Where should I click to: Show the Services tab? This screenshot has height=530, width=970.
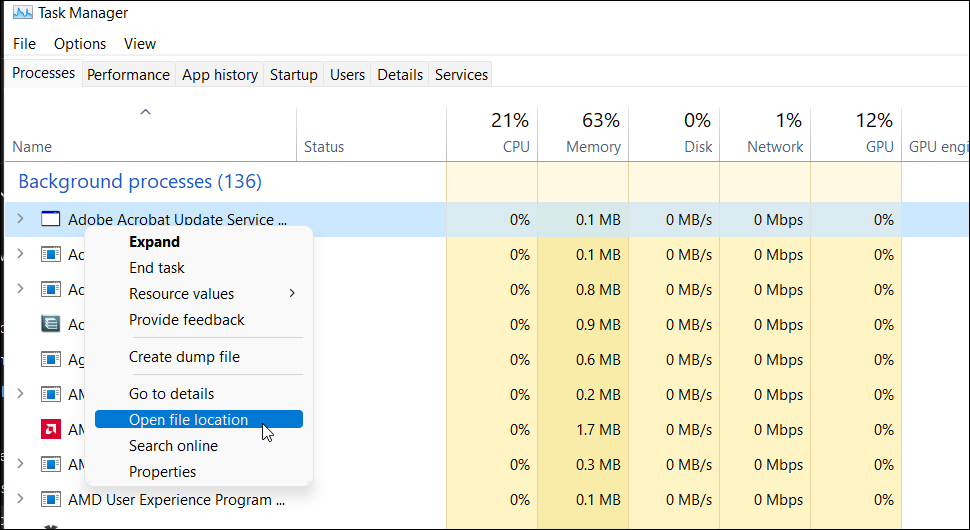pyautogui.click(x=461, y=75)
